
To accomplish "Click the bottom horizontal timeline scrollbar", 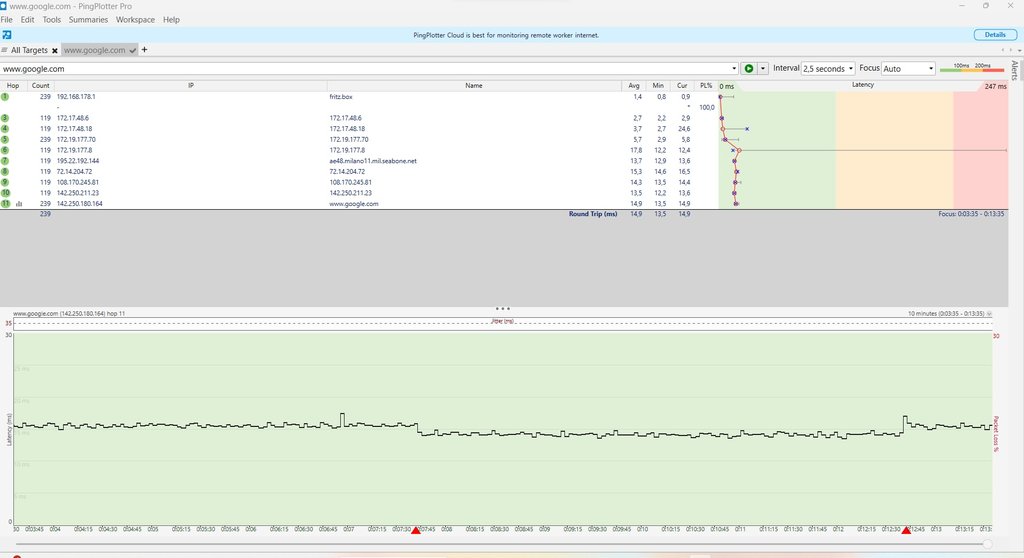I will point(503,544).
